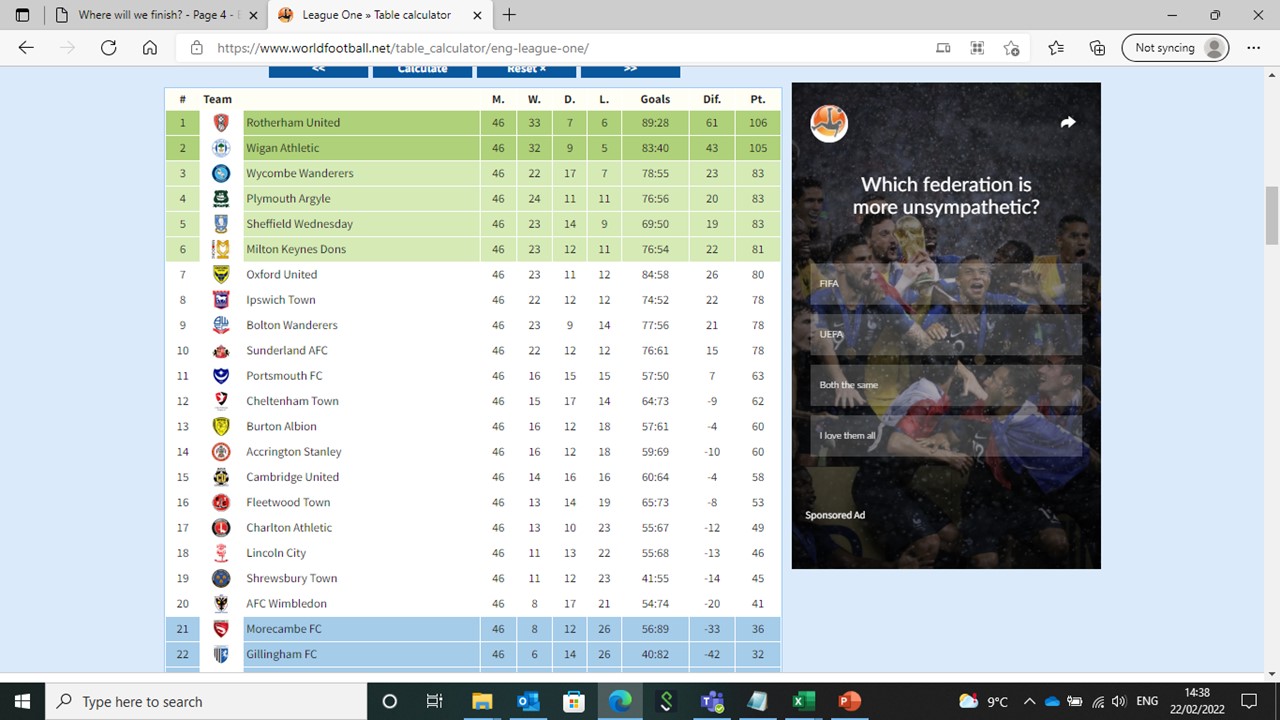The height and width of the screenshot is (720, 1280).
Task: Click the Not syncing profile button
Action: pyautogui.click(x=1175, y=48)
